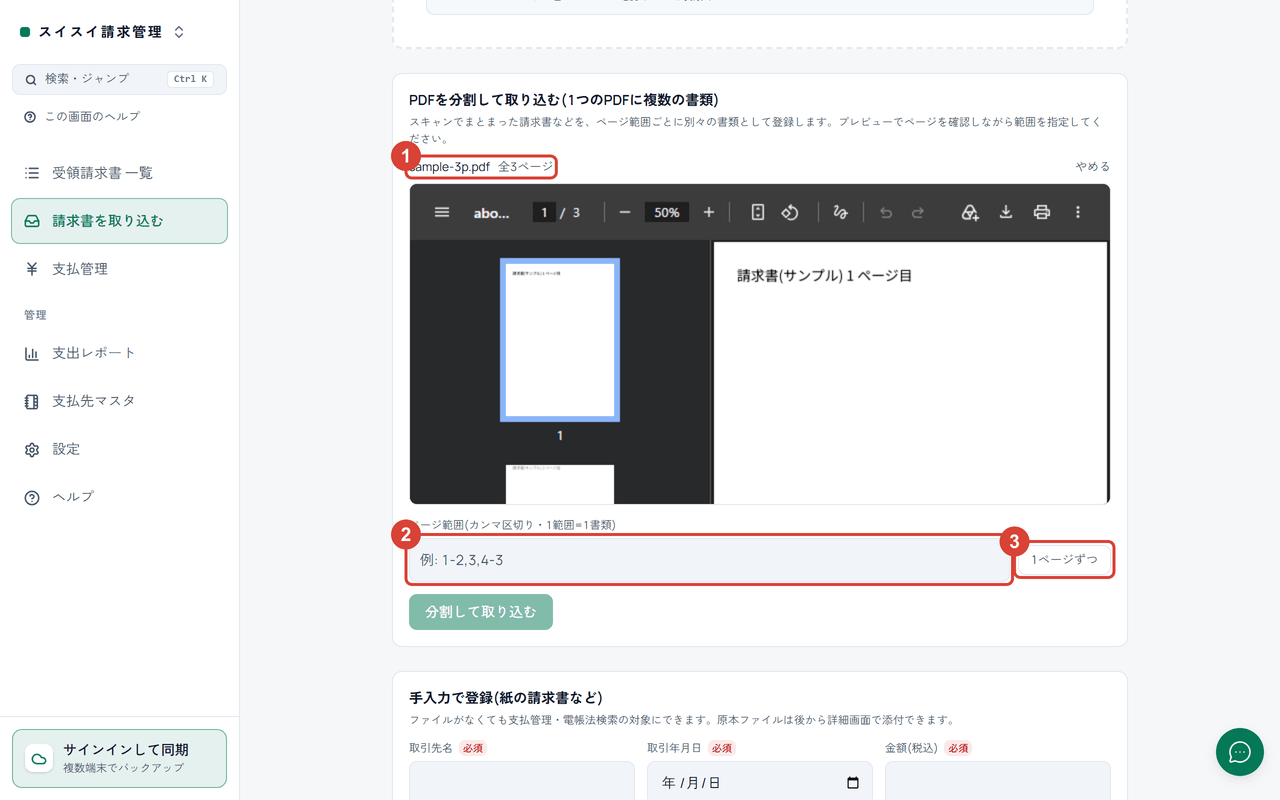Viewport: 1280px width, 800px height.
Task: Select the second page thumbnail below page 1
Action: point(560,484)
